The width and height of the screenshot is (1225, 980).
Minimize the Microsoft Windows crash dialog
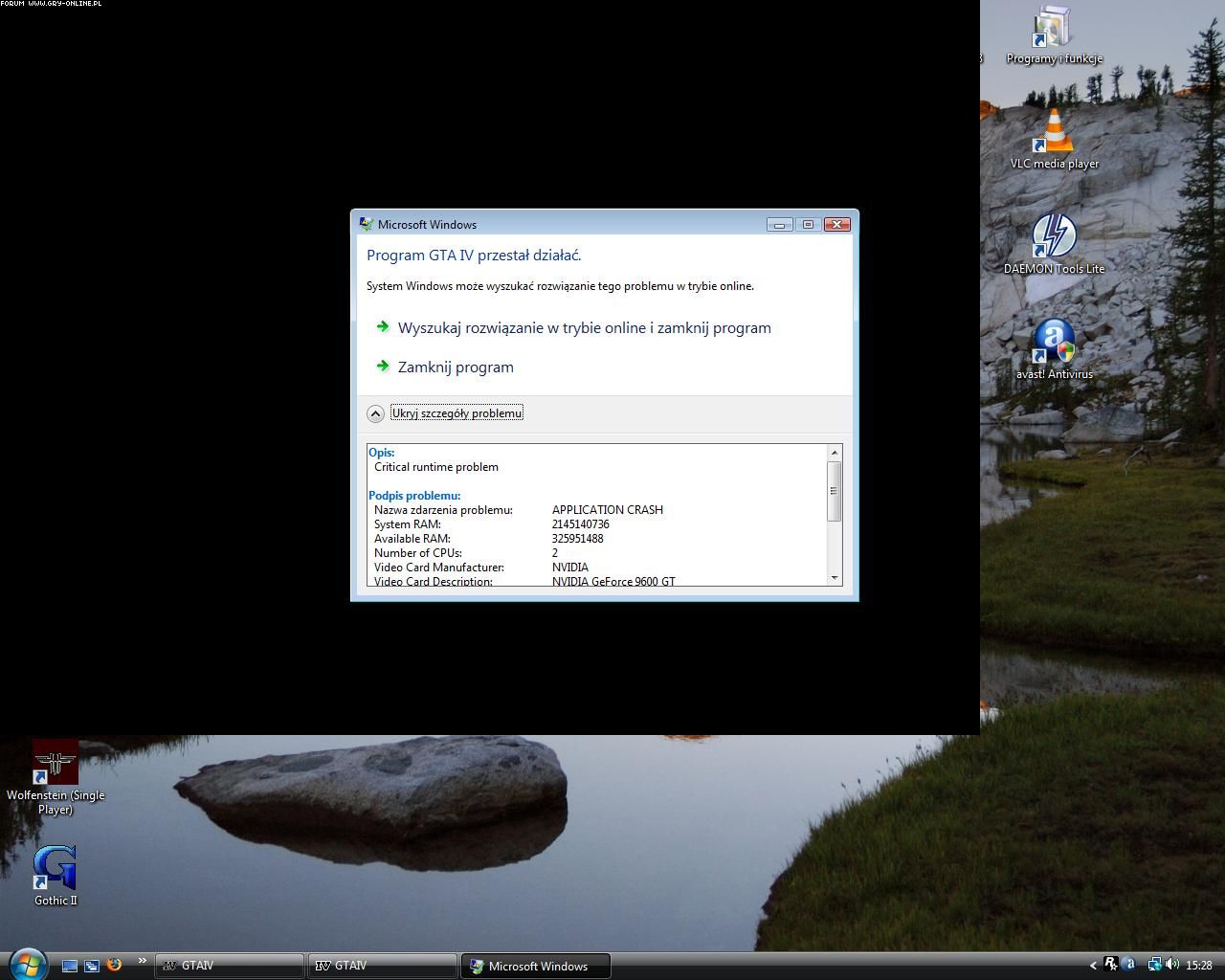pyautogui.click(x=779, y=224)
